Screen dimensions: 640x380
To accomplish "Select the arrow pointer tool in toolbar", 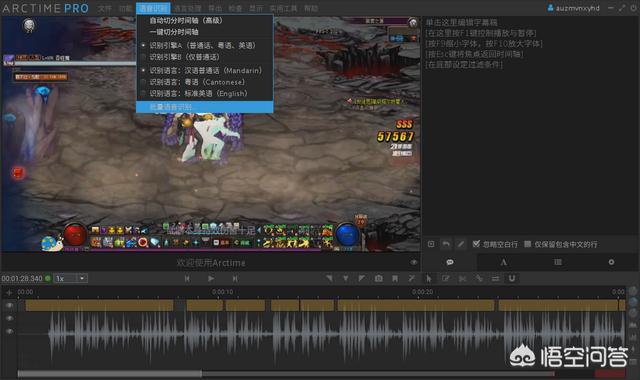I will [429, 278].
